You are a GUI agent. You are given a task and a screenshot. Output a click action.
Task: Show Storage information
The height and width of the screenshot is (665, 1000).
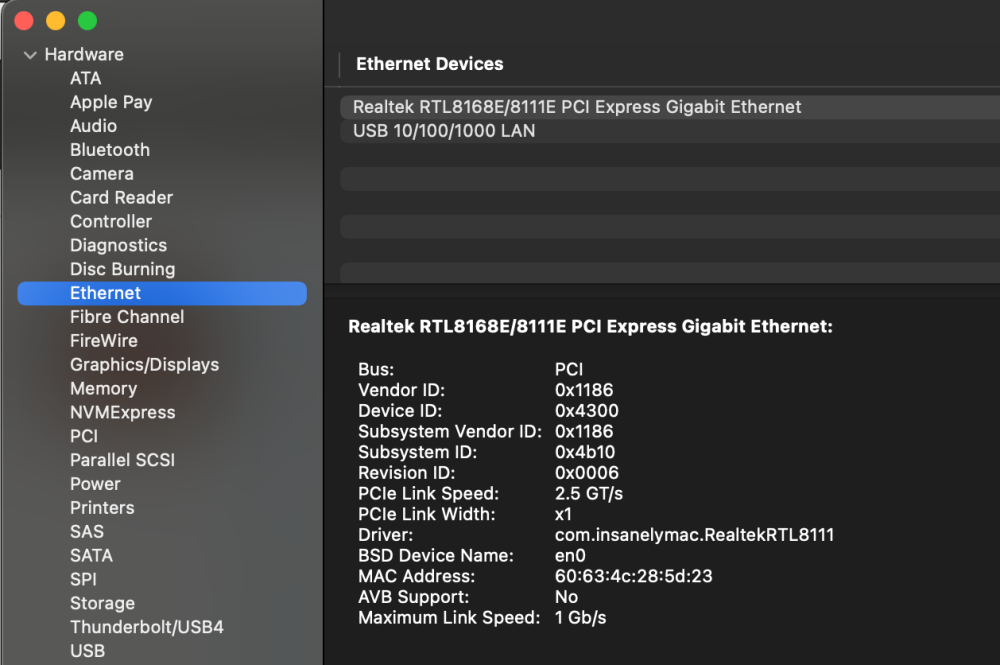(102, 603)
